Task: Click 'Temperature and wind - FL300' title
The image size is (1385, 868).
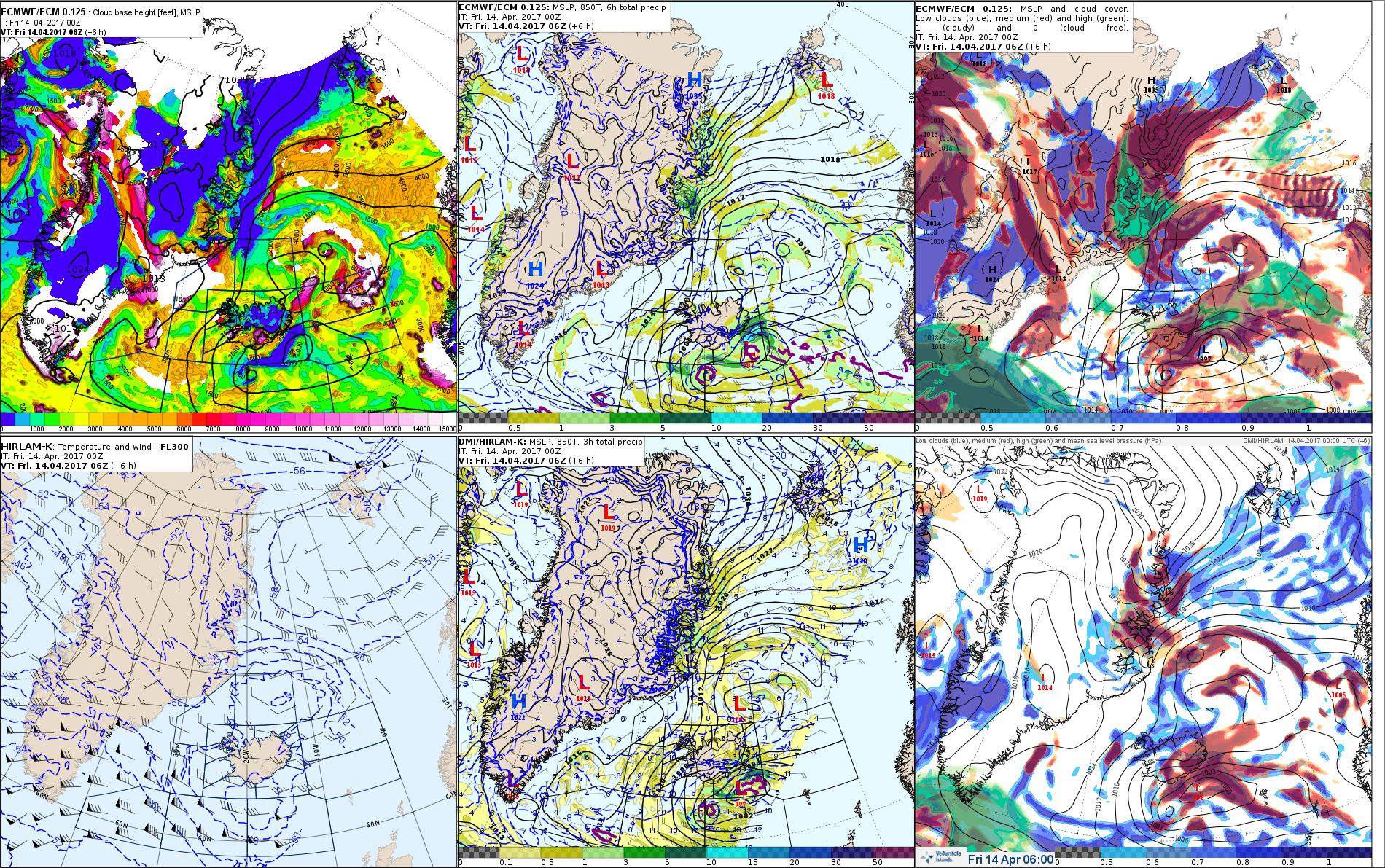Action: tap(123, 447)
